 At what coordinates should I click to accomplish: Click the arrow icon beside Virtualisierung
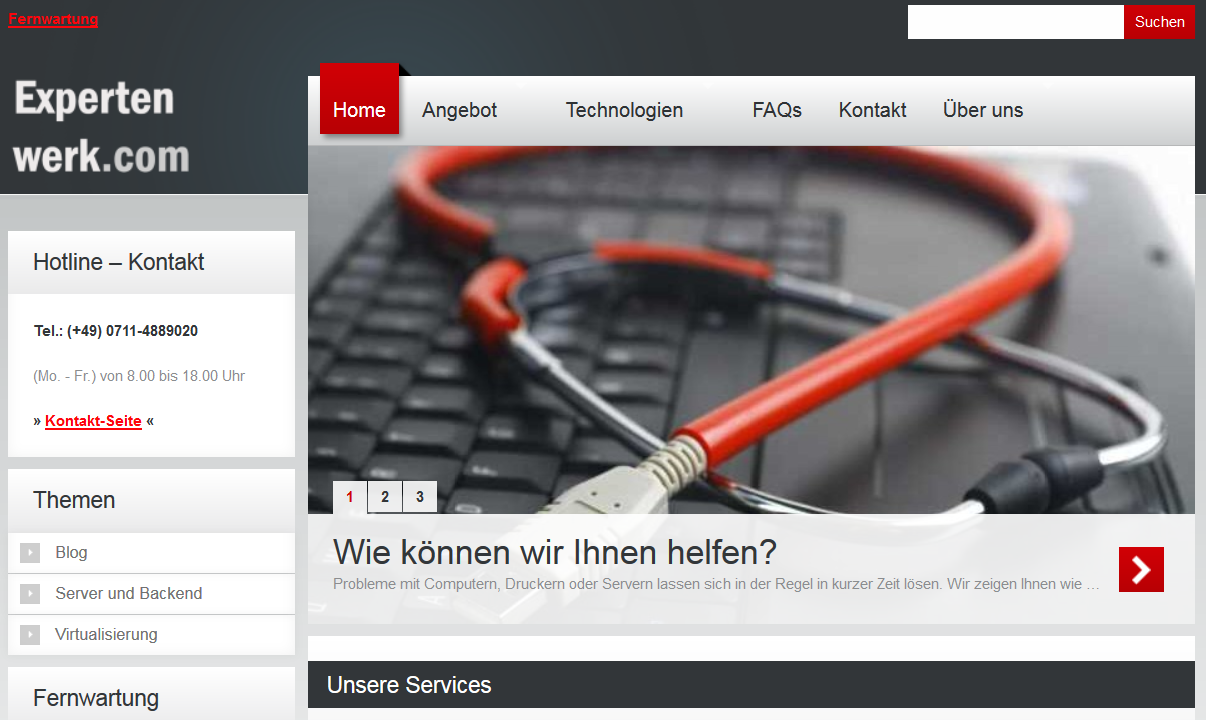[x=30, y=634]
